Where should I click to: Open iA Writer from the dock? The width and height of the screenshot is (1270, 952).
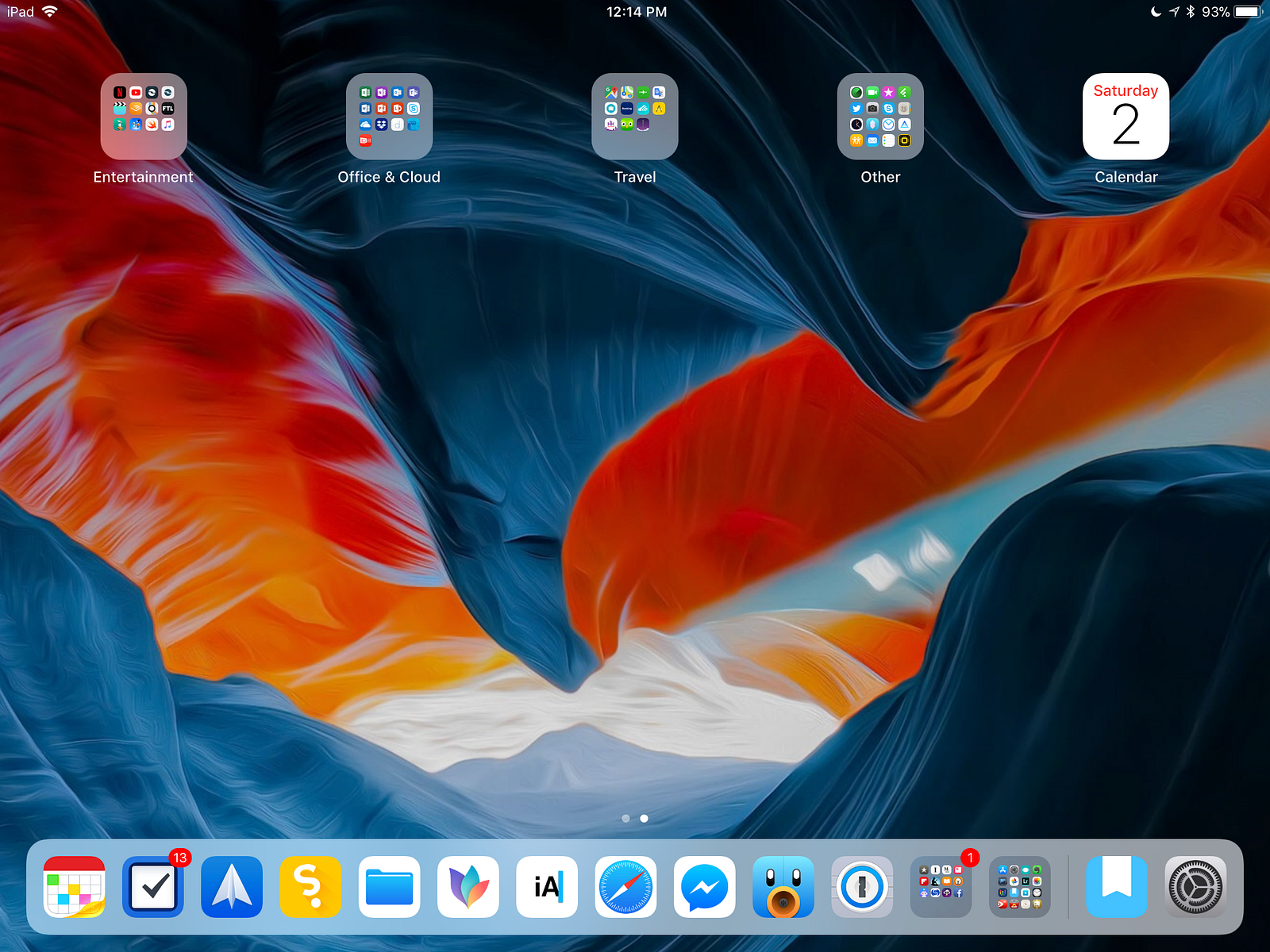(547, 887)
